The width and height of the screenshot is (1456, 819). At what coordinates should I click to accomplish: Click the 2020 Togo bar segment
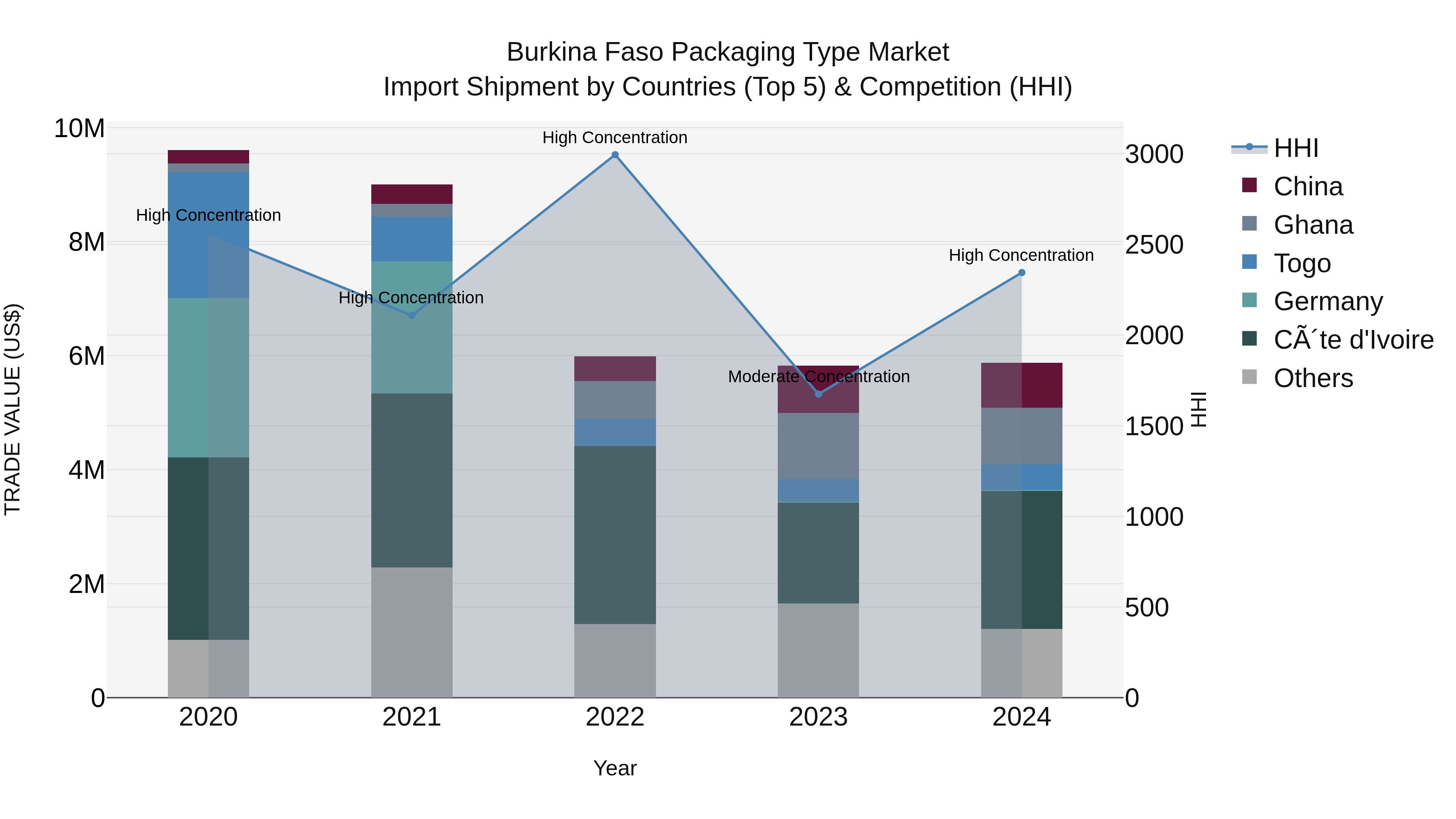point(208,235)
